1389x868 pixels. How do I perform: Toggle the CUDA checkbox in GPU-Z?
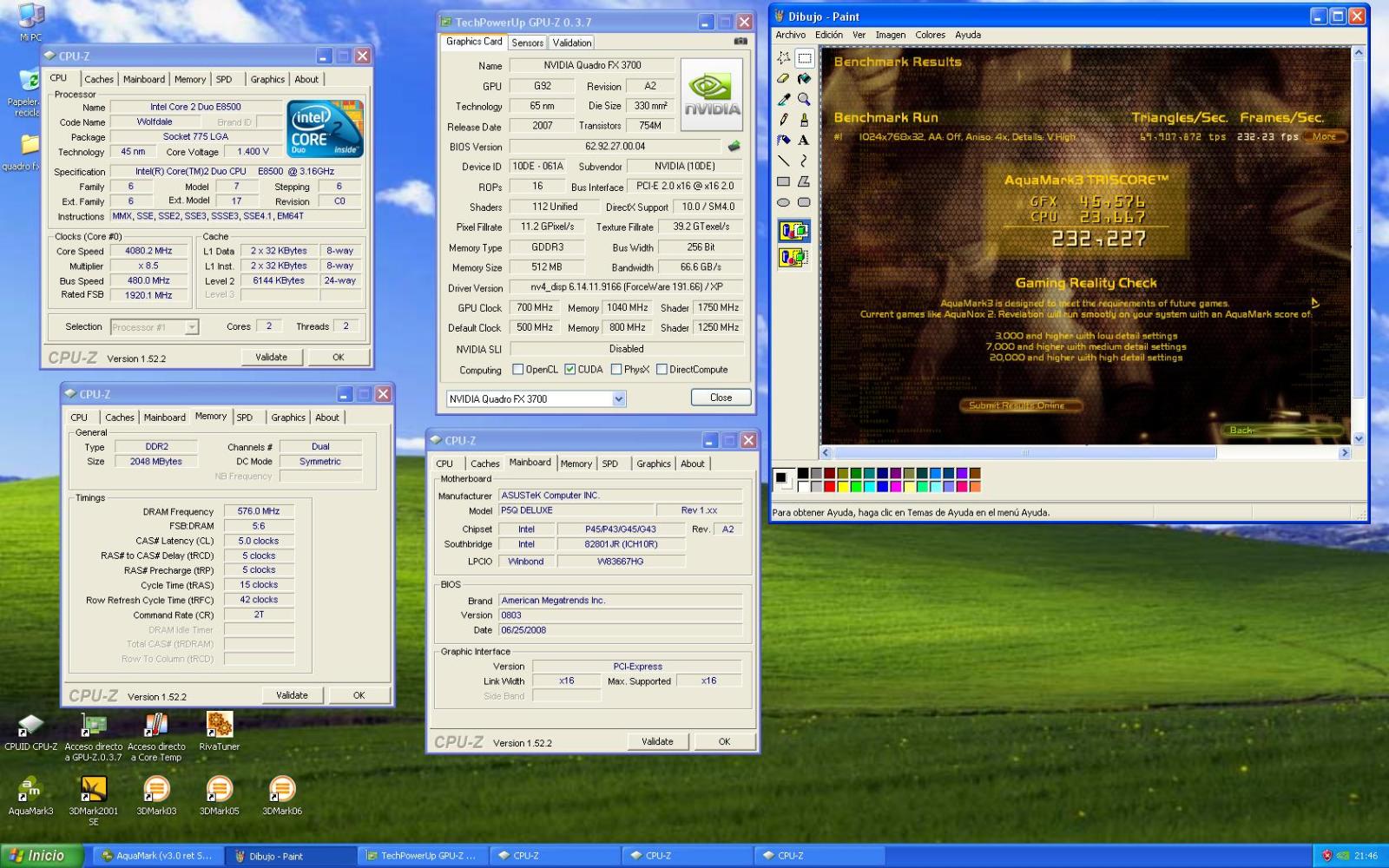[570, 369]
